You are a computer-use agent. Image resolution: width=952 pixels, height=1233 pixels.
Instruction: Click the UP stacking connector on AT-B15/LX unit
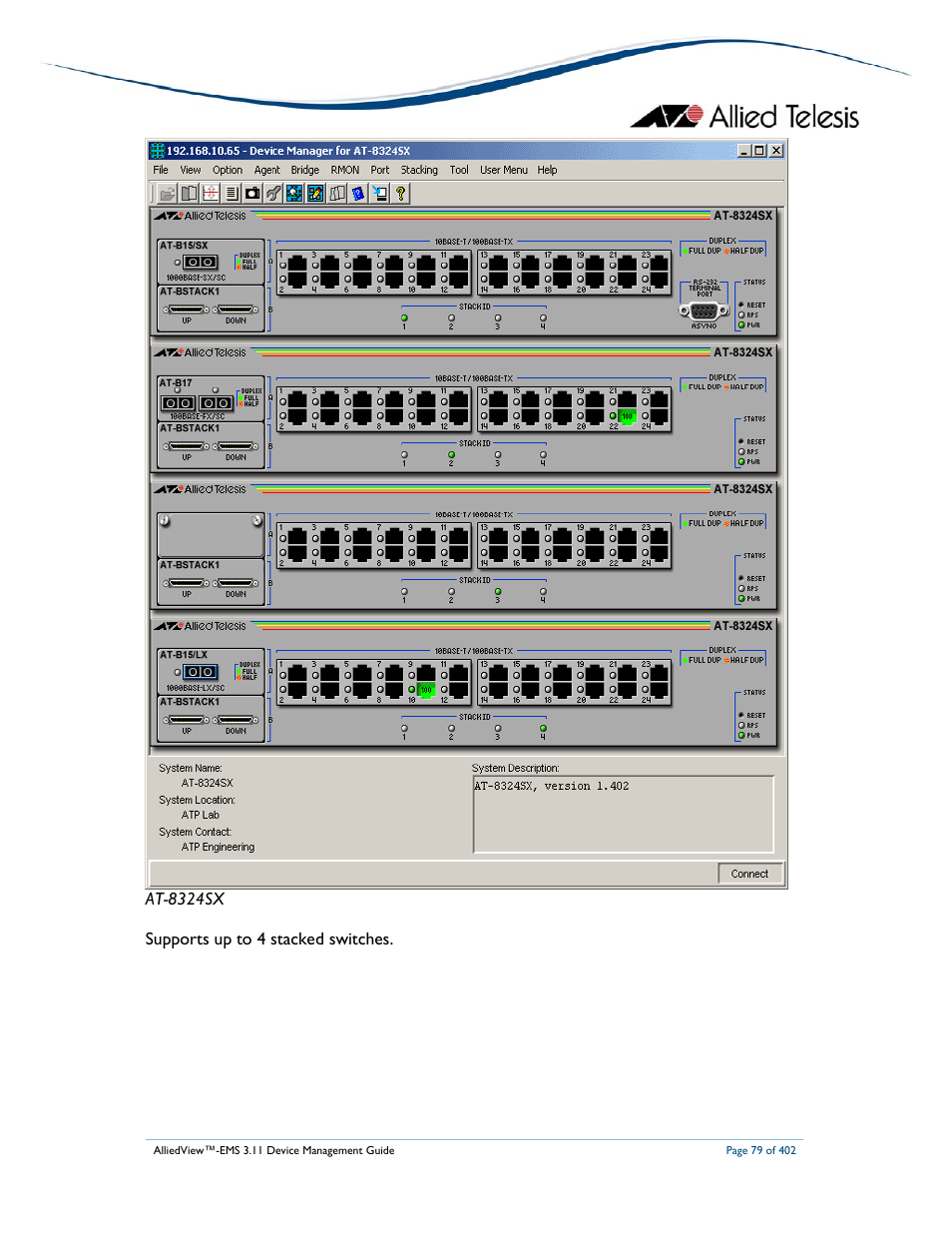click(x=187, y=720)
